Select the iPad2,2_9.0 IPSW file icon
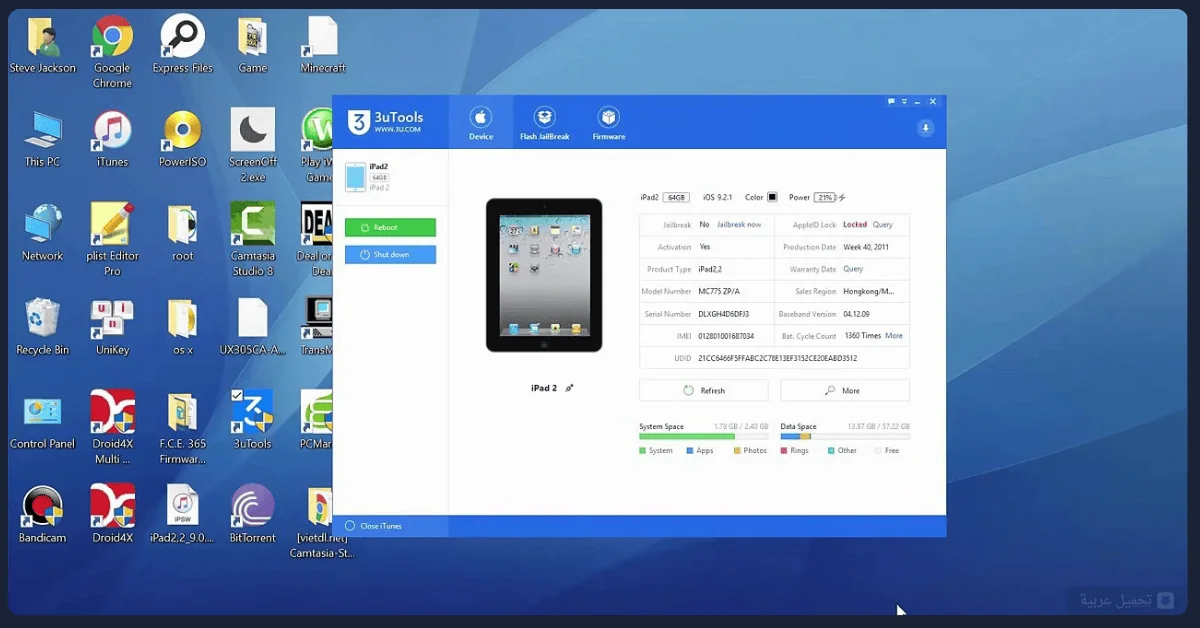This screenshot has height=628, width=1200. tap(182, 515)
